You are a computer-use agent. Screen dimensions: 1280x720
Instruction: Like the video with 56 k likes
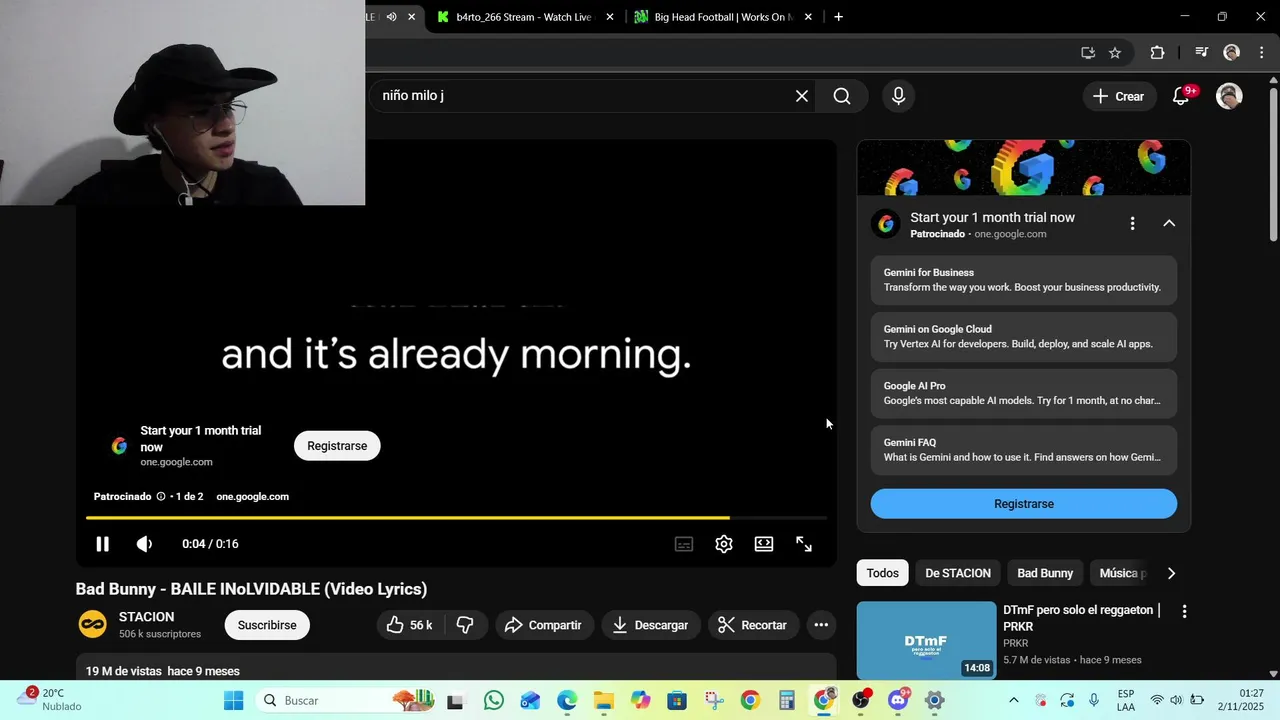(x=410, y=625)
